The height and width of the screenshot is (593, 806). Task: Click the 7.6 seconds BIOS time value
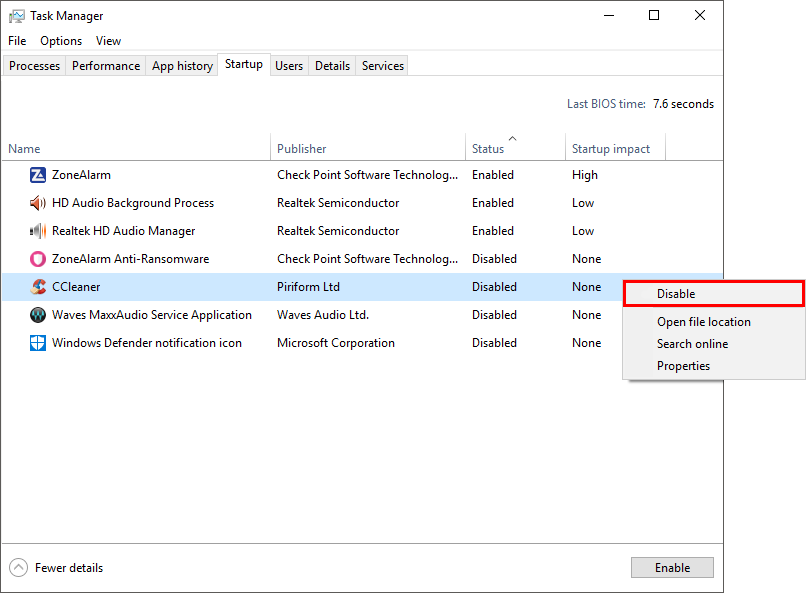click(683, 104)
